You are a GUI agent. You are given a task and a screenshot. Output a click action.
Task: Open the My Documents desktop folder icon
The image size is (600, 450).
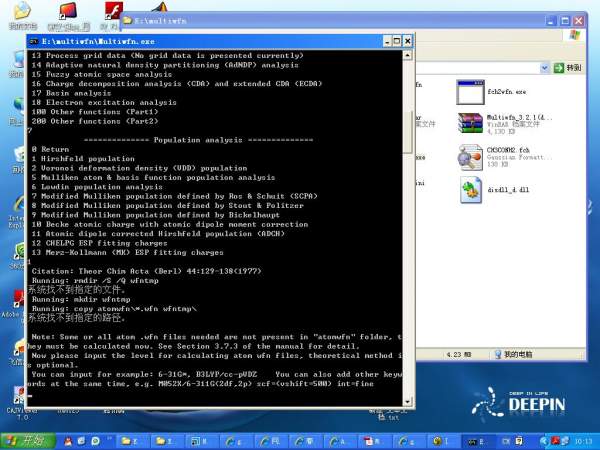[23, 11]
